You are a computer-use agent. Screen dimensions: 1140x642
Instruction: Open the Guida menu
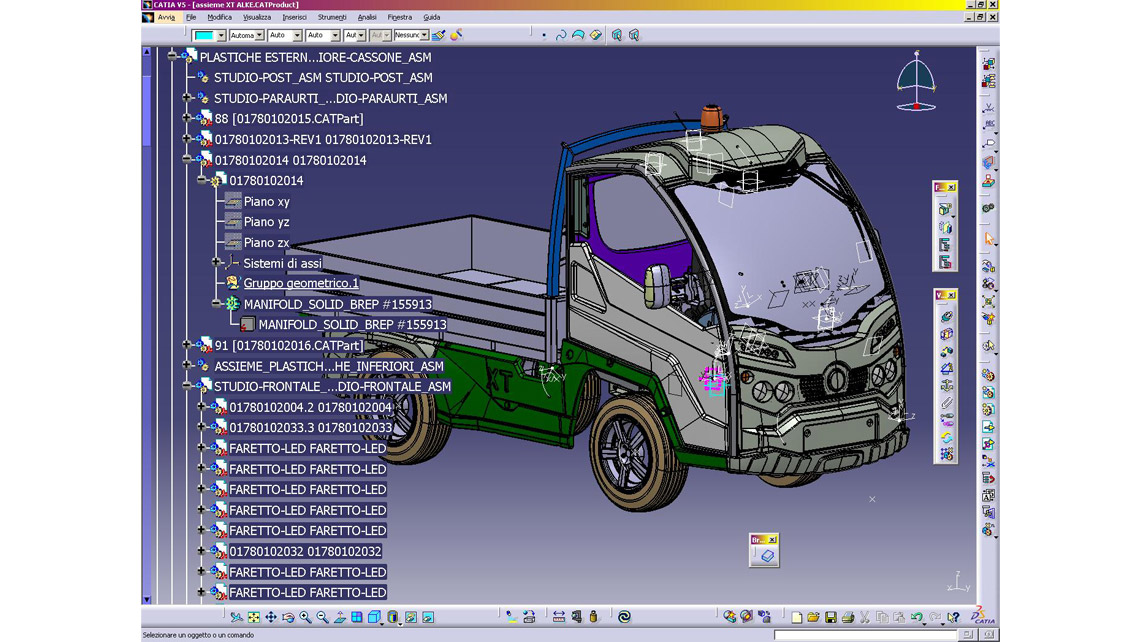pos(432,17)
